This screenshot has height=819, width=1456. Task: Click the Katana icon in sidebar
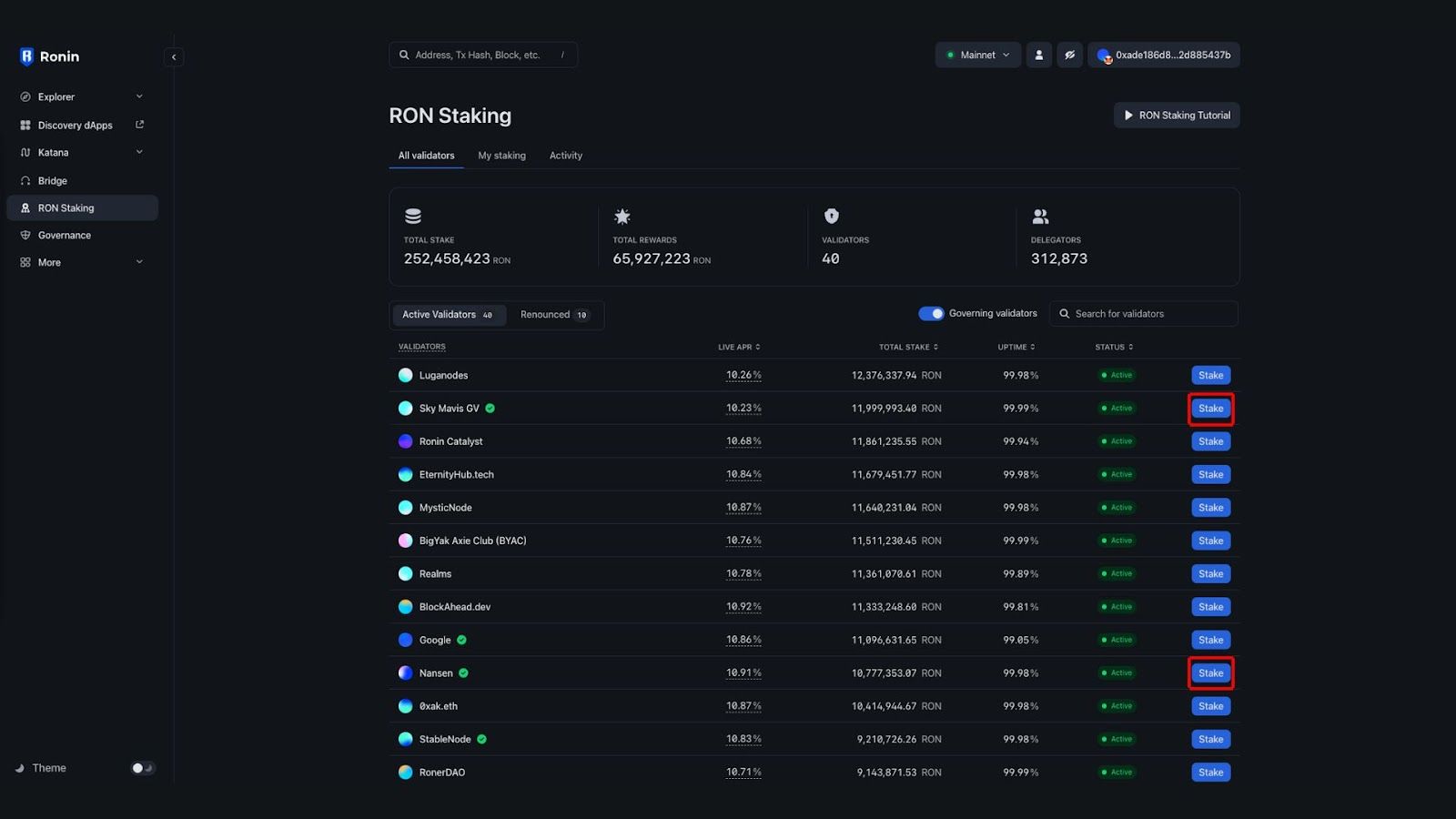click(25, 152)
